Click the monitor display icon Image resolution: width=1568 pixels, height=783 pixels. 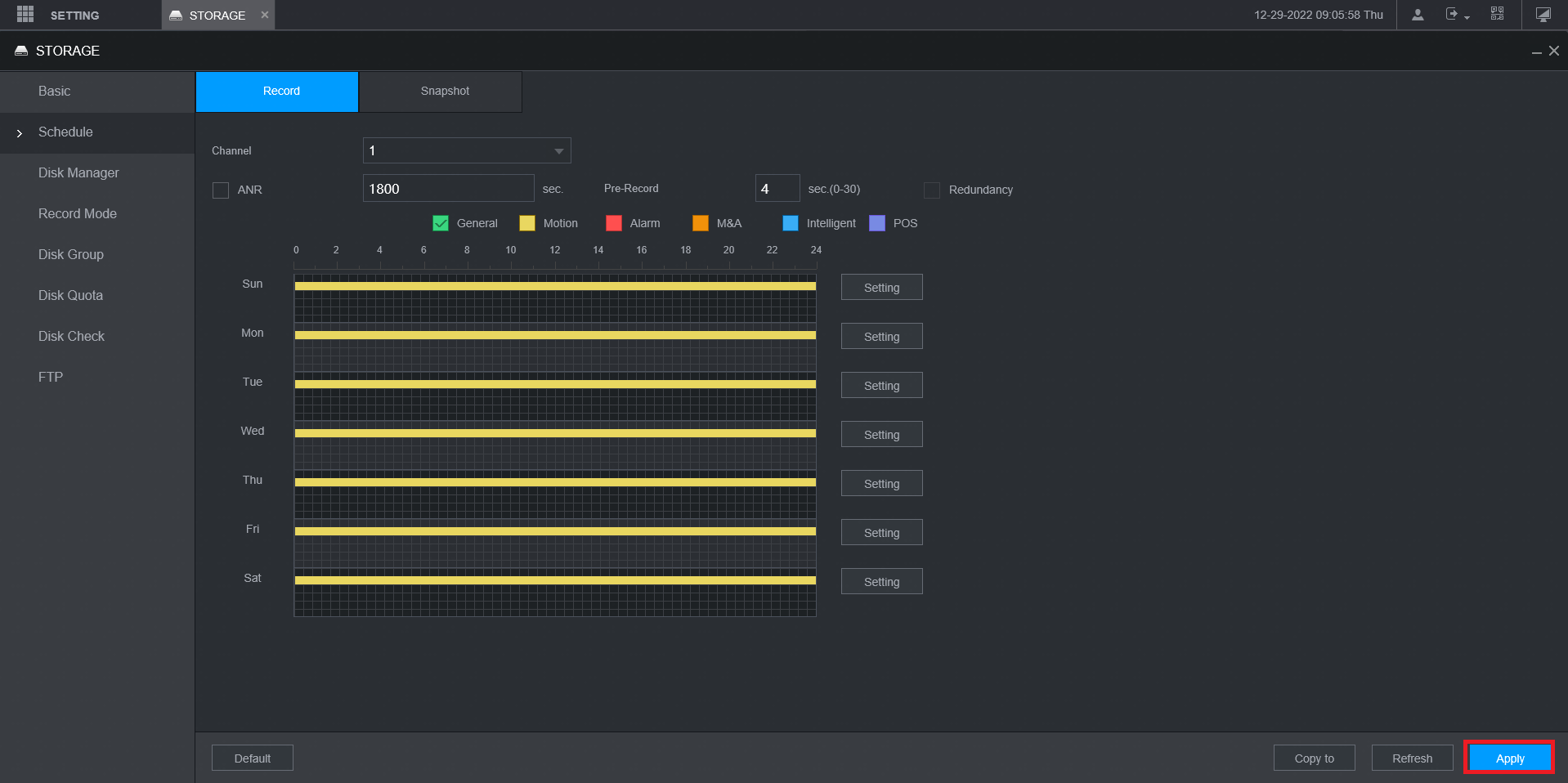tap(1543, 15)
